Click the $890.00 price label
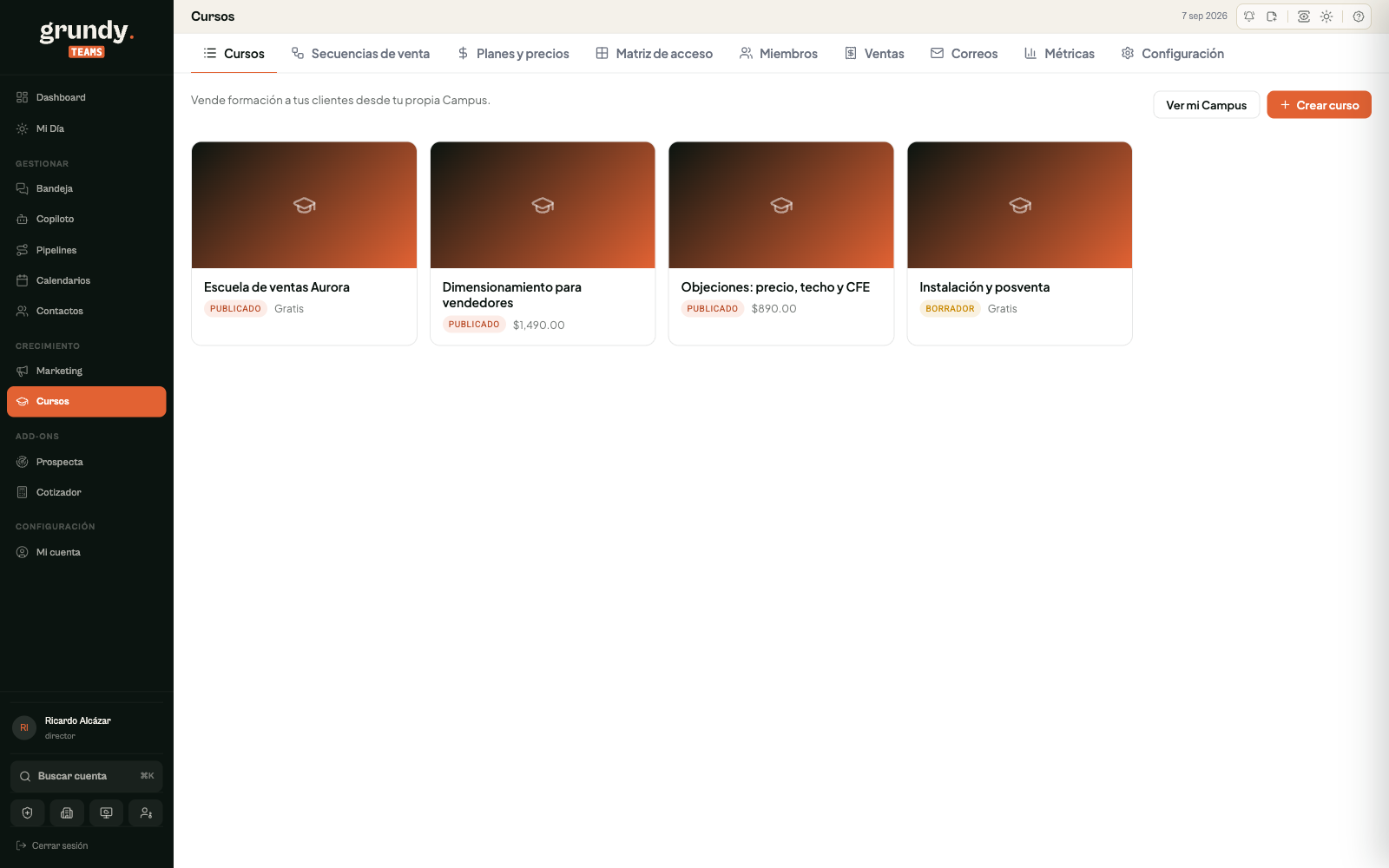This screenshot has width=1389, height=868. pyautogui.click(x=773, y=309)
